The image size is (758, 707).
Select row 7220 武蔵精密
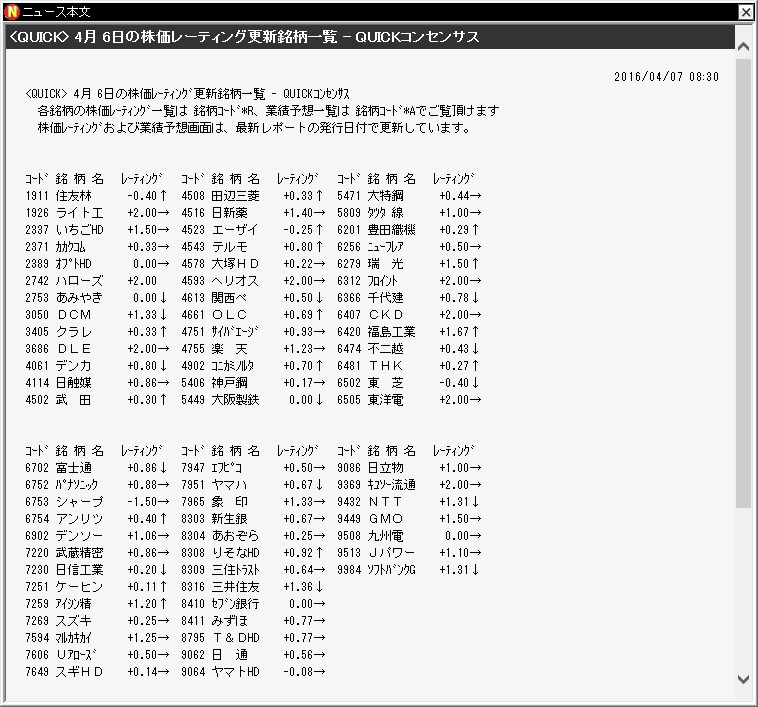(97, 552)
